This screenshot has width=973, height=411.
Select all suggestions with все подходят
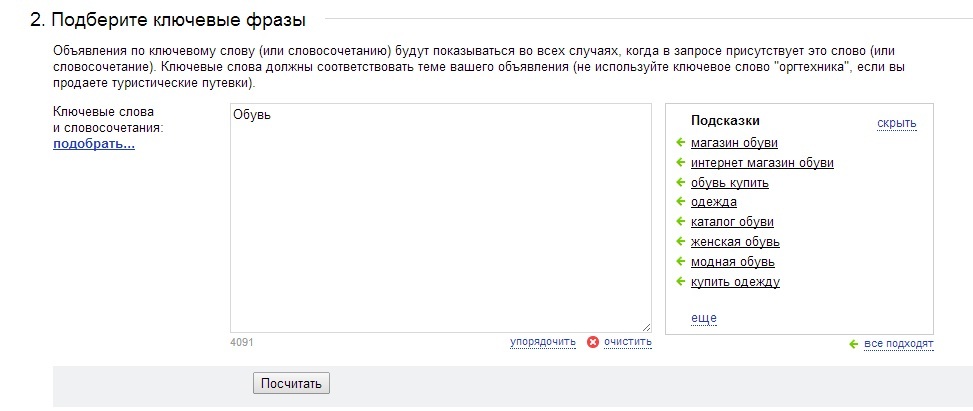point(899,343)
